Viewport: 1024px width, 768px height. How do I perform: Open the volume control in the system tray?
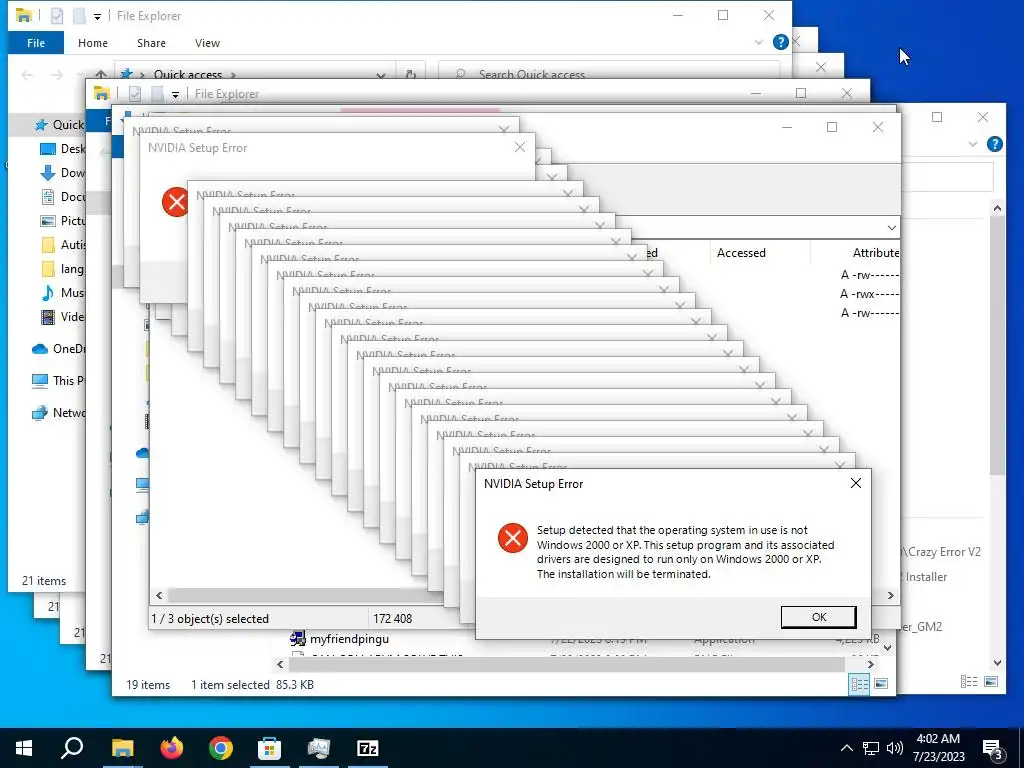895,748
